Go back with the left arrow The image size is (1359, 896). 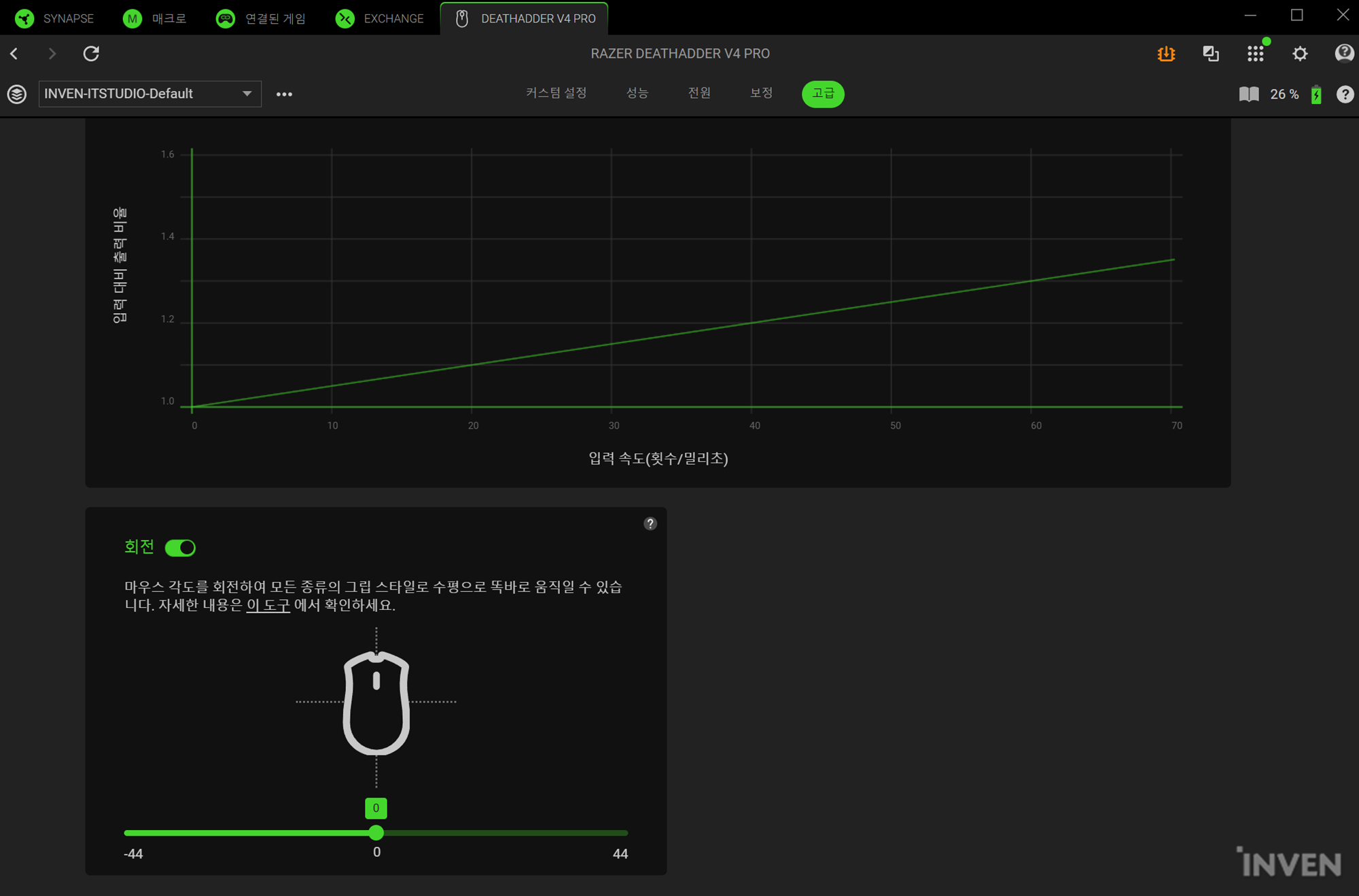(14, 53)
